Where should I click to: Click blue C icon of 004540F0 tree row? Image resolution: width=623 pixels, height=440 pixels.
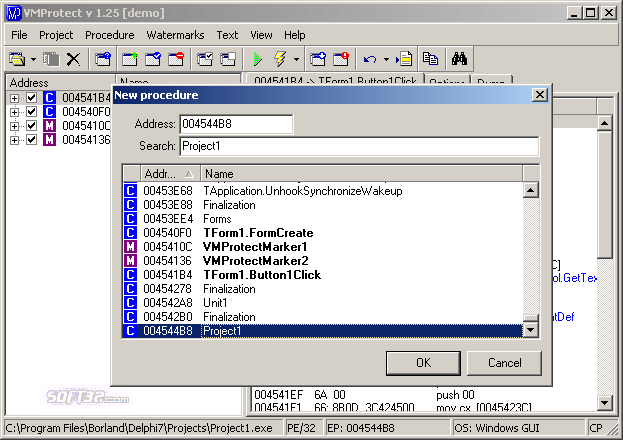(x=49, y=112)
